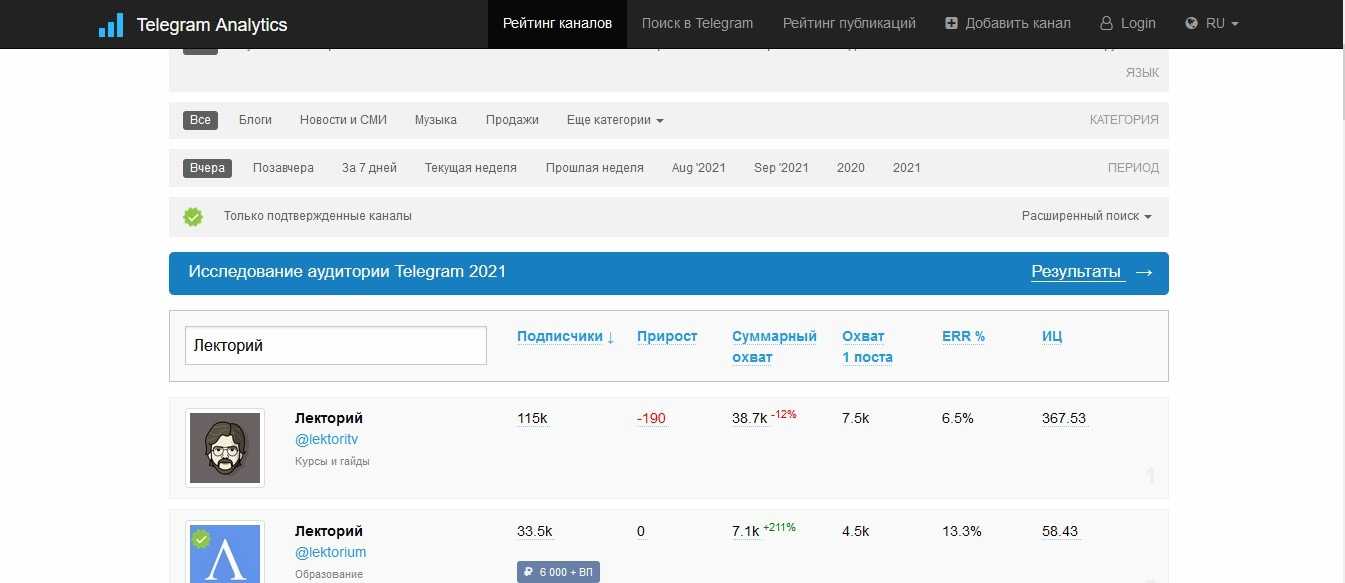Open the Рейтинг публикаций tab

[849, 23]
